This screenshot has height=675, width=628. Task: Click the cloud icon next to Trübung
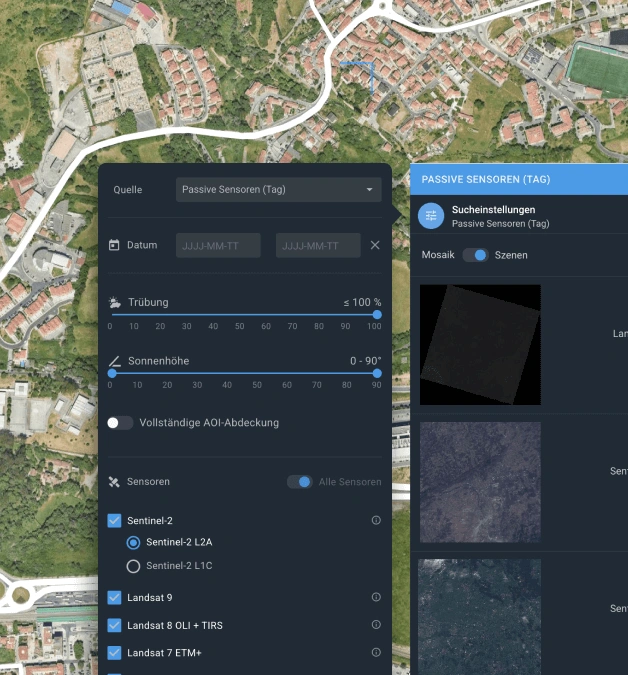(115, 302)
